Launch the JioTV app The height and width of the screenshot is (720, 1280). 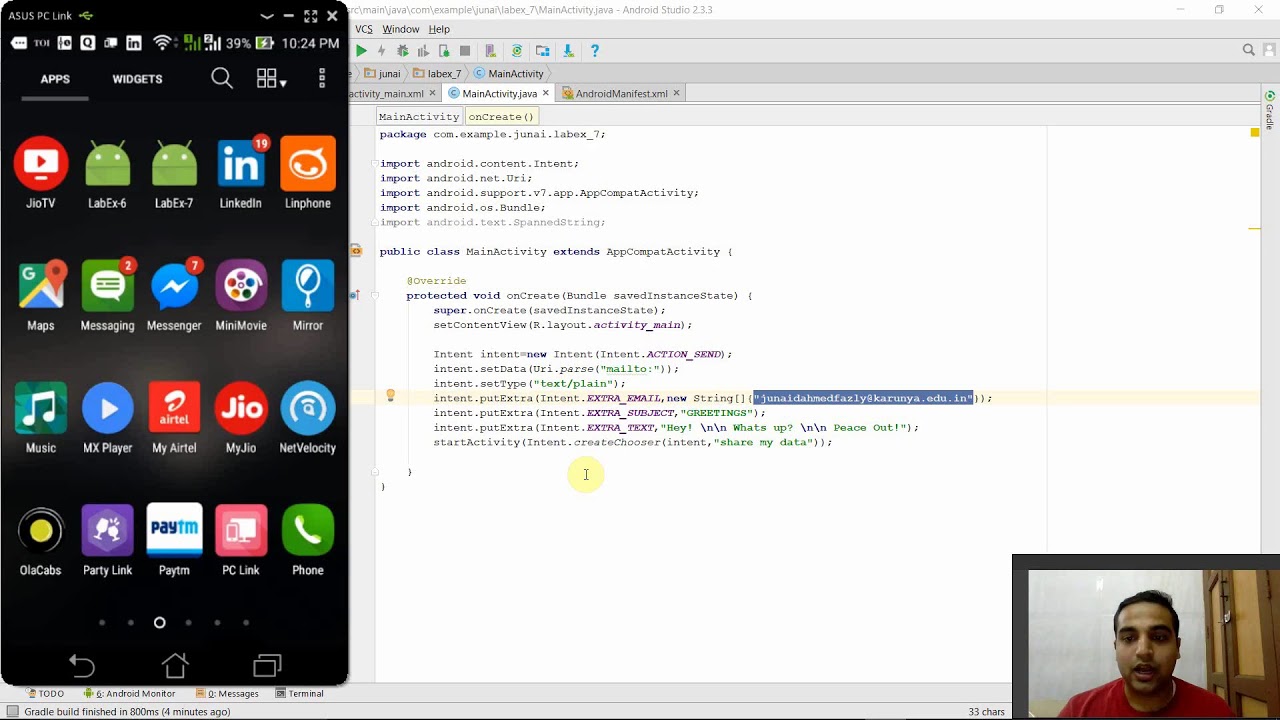point(41,173)
